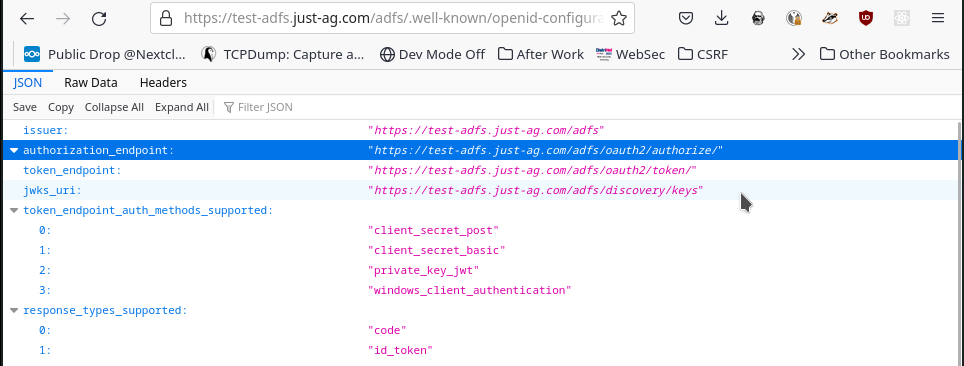964x366 pixels.
Task: Open the Downloads panel icon
Action: (x=722, y=18)
